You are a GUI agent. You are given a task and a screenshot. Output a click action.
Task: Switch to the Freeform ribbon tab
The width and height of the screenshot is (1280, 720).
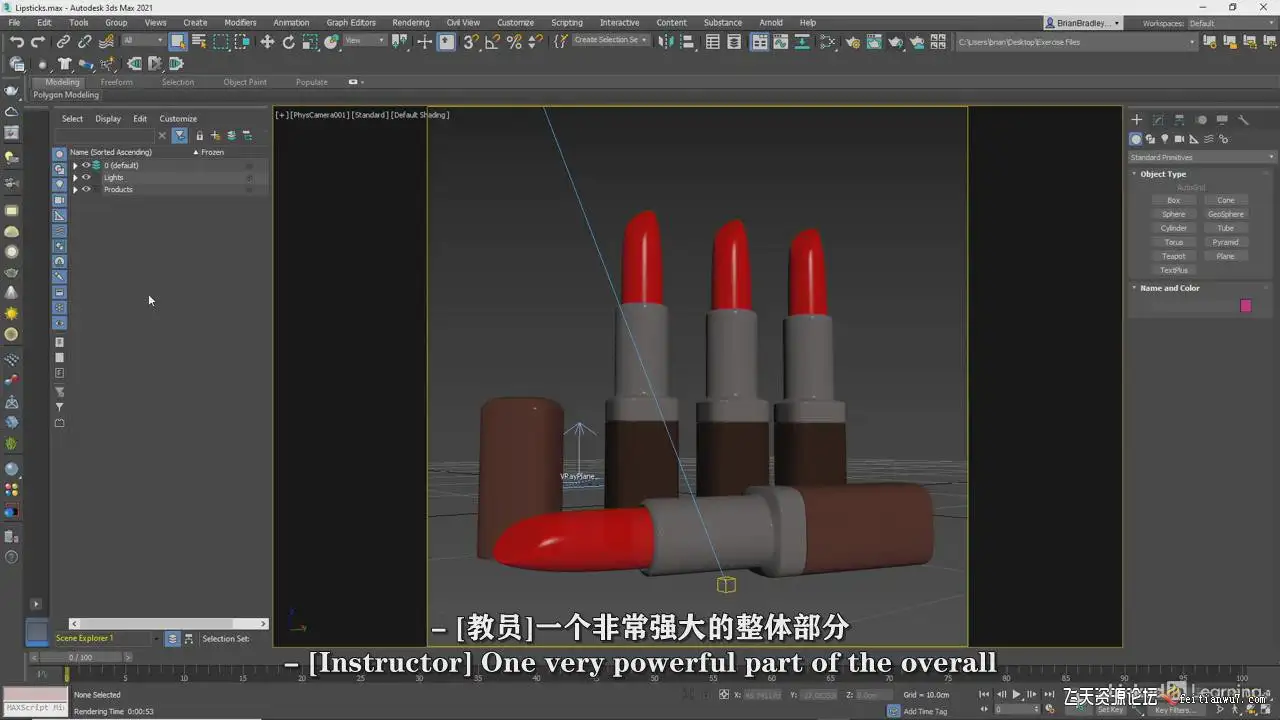coord(117,82)
